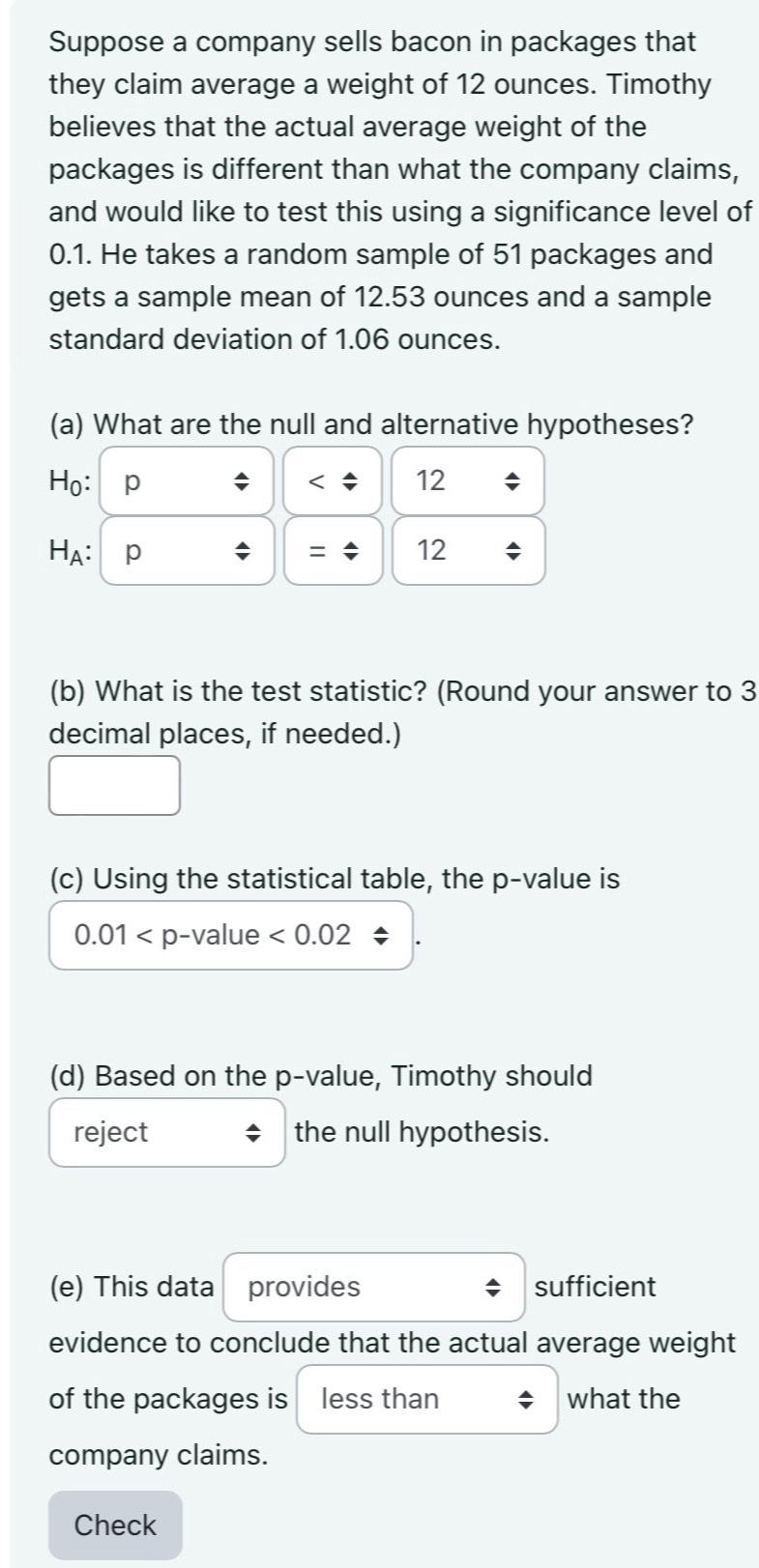Click the Check button
This screenshot has height=1568, width=759.
point(116,1525)
